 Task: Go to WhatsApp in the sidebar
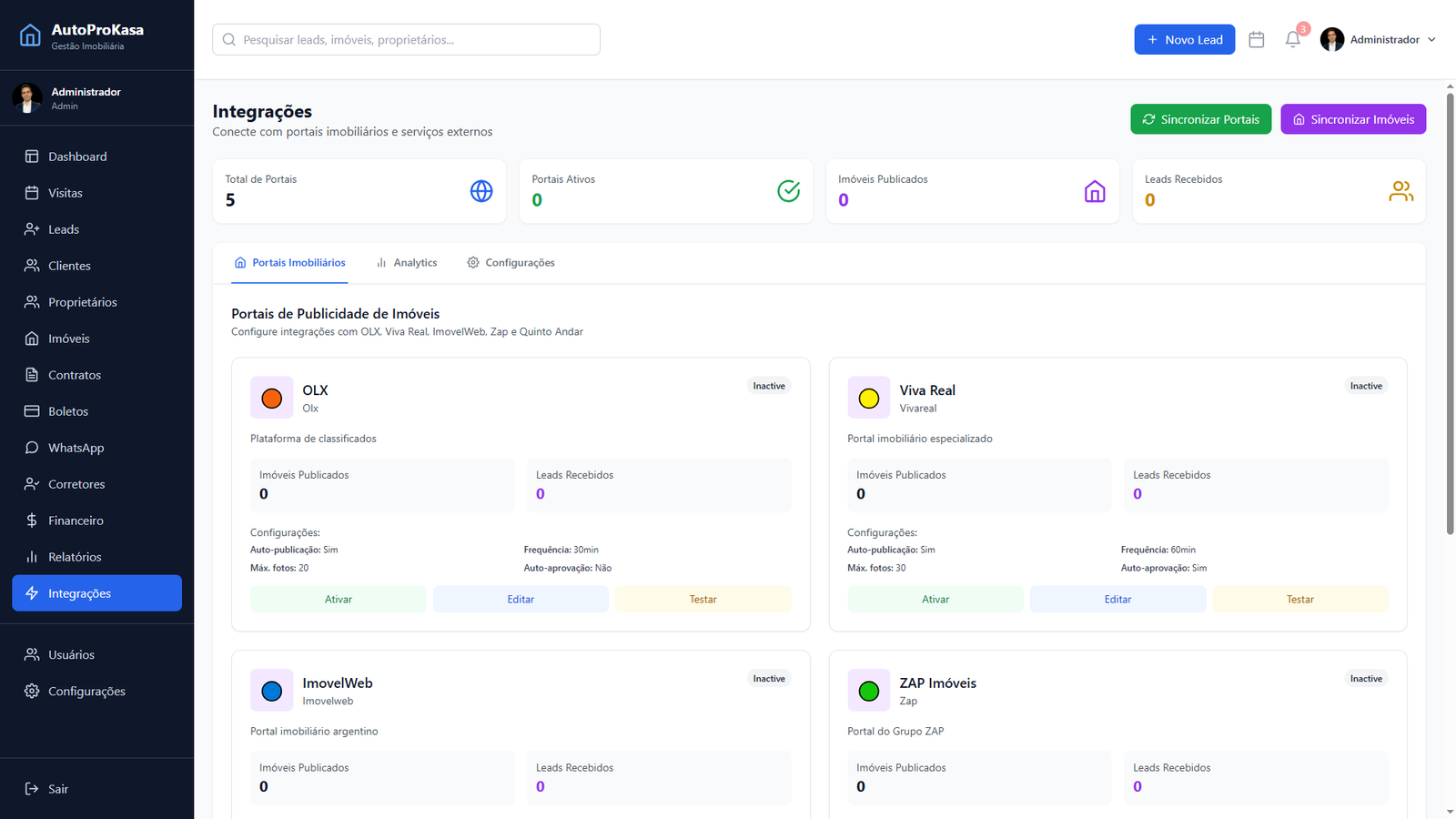point(76,448)
